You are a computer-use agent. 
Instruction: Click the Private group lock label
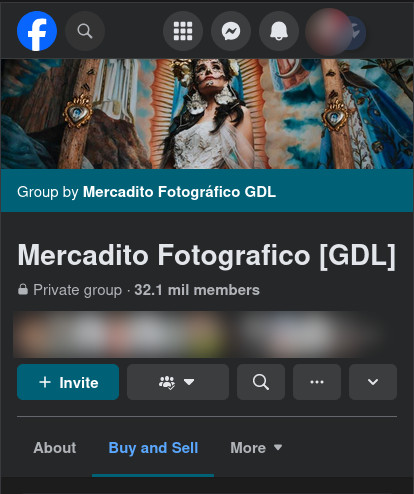[70, 290]
